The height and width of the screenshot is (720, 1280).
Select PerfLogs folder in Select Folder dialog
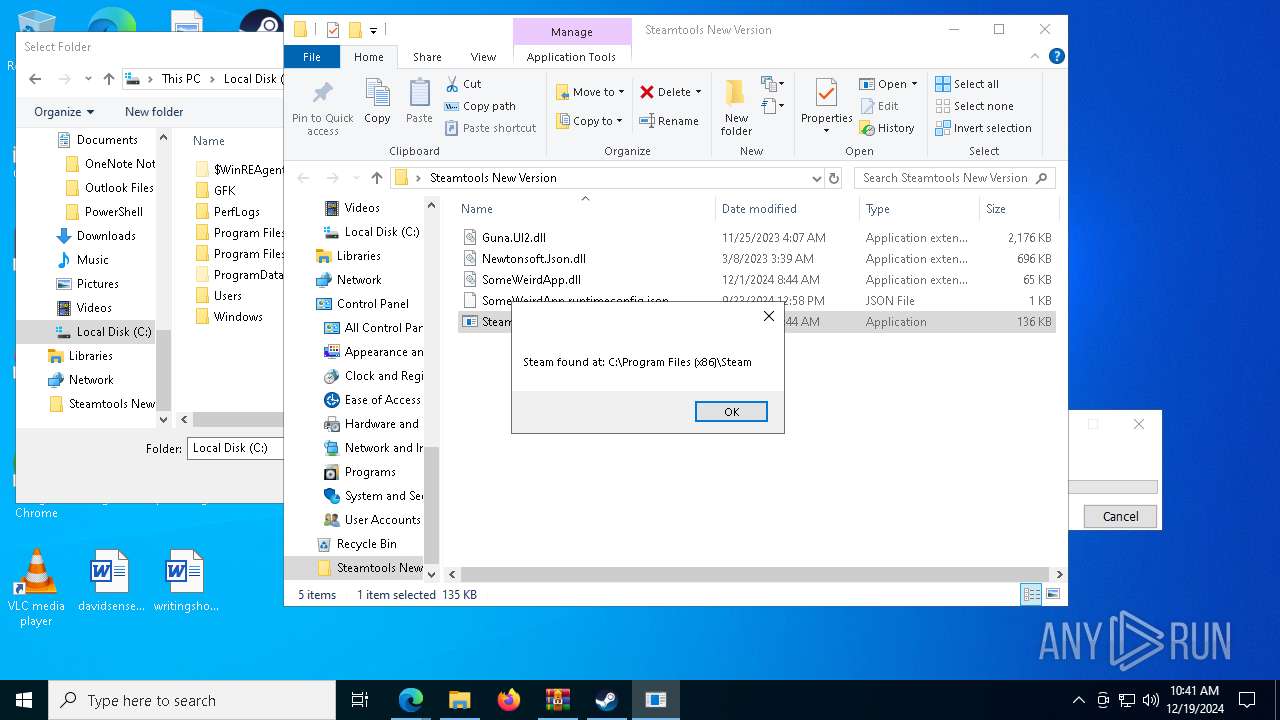236,212
